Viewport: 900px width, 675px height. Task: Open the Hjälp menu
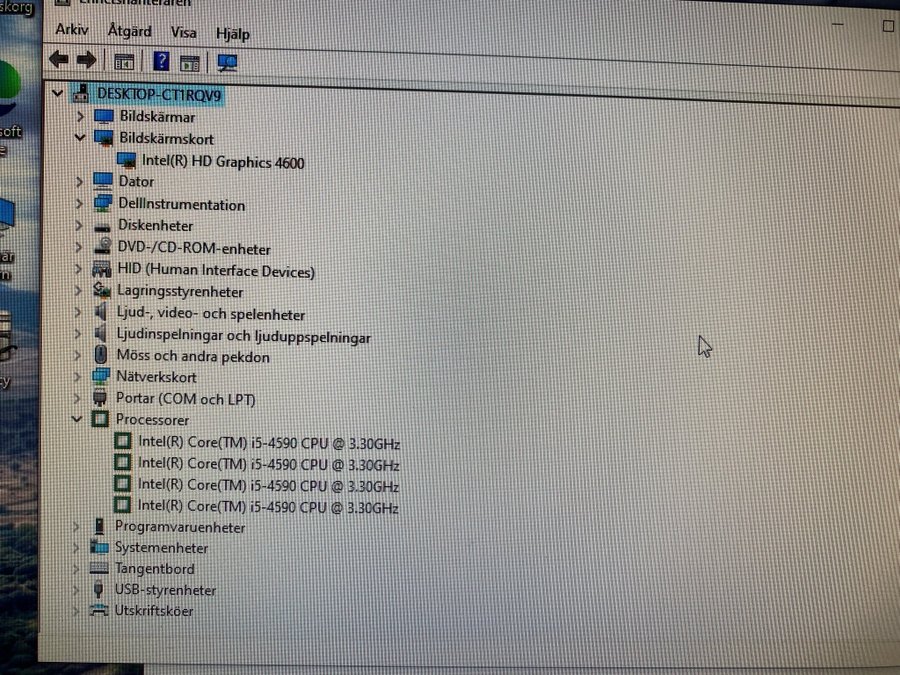pos(233,33)
